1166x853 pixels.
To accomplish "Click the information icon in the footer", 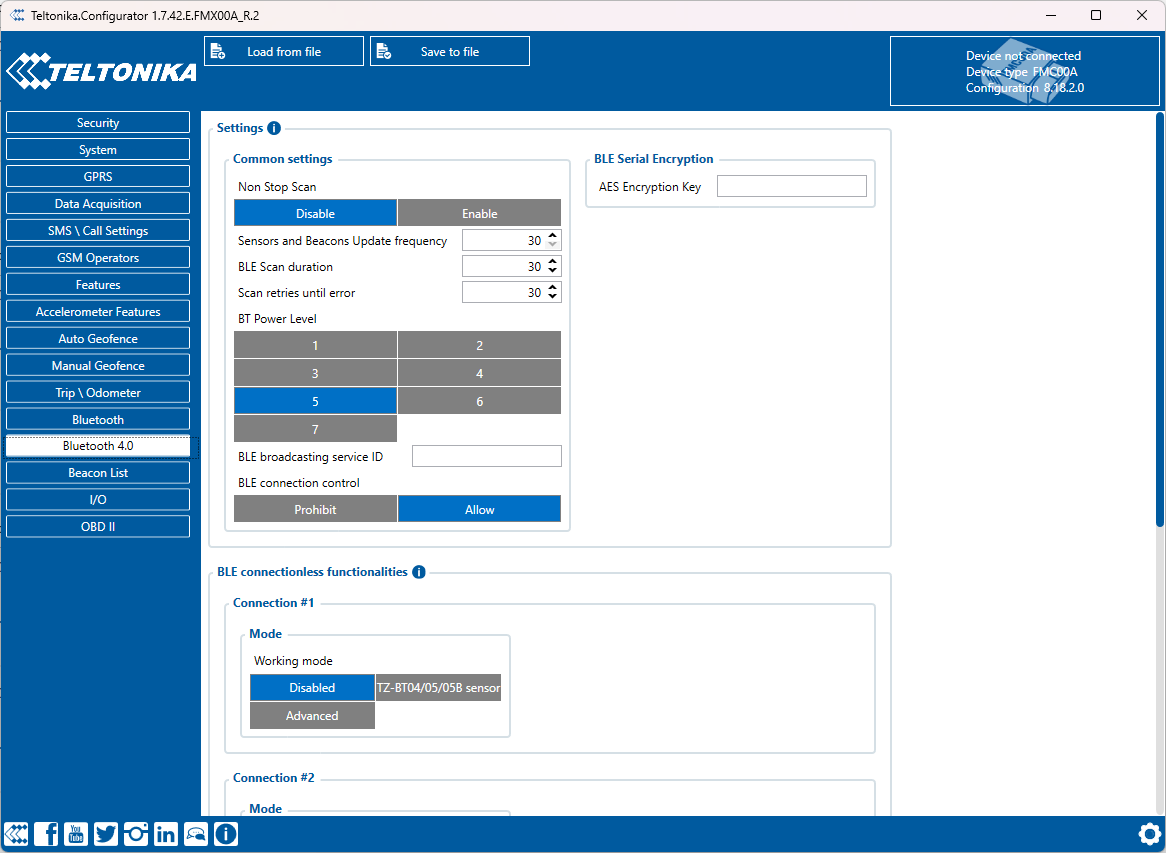I will pos(226,834).
